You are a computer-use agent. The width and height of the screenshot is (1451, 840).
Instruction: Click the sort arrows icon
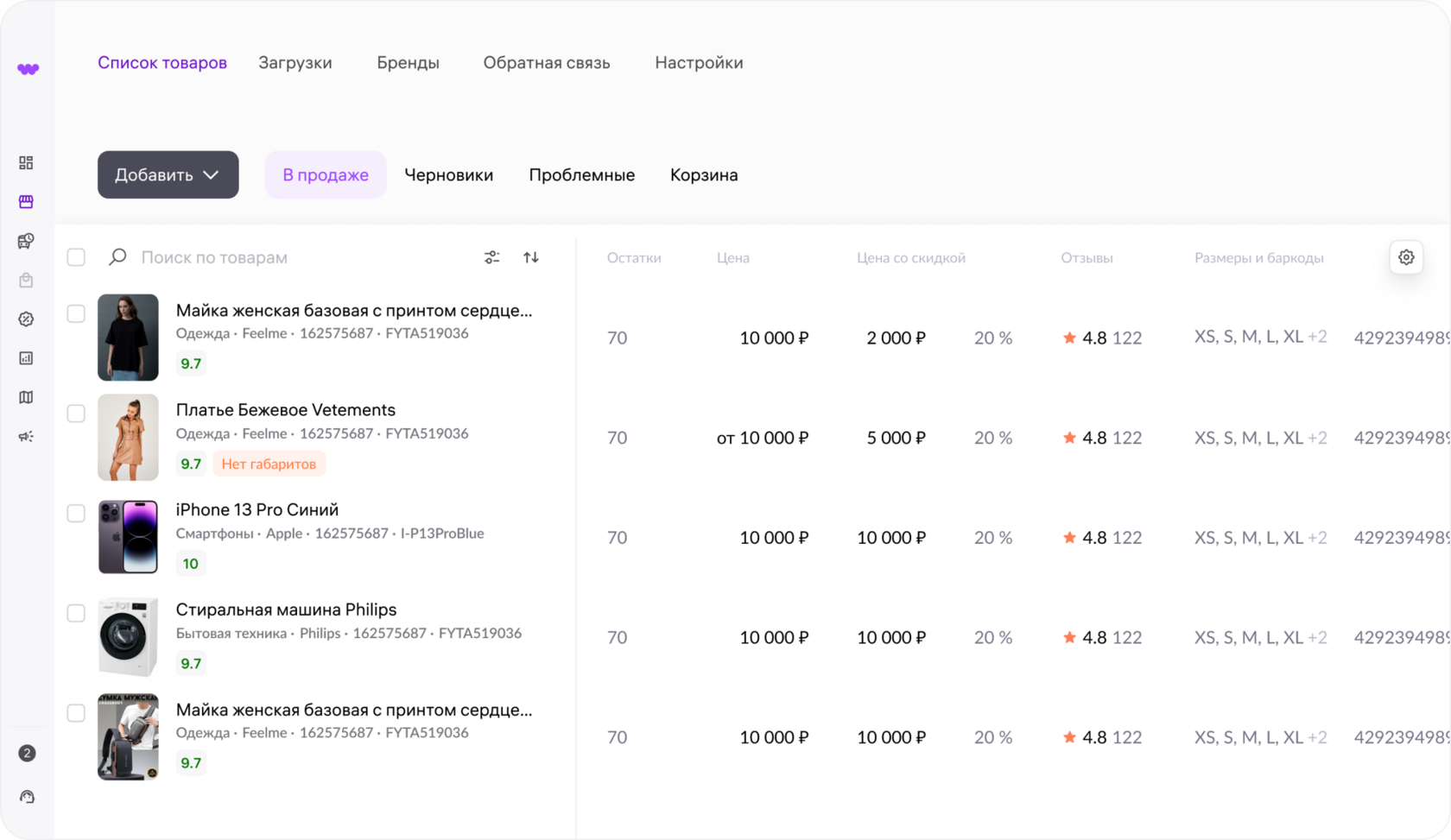[x=531, y=257]
